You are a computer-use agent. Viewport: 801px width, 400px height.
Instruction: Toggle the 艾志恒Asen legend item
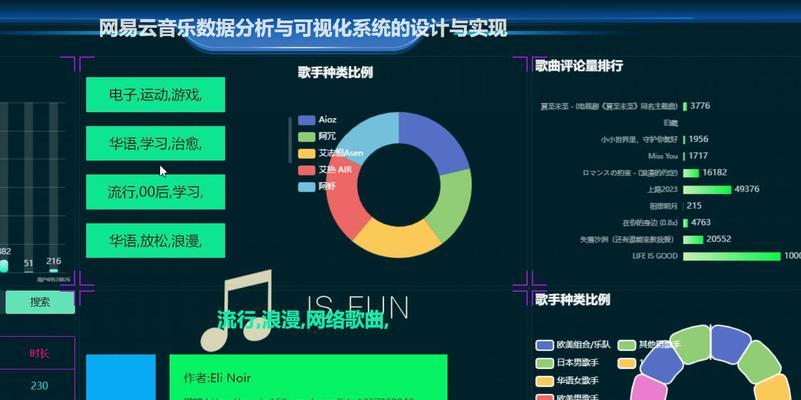(331, 153)
